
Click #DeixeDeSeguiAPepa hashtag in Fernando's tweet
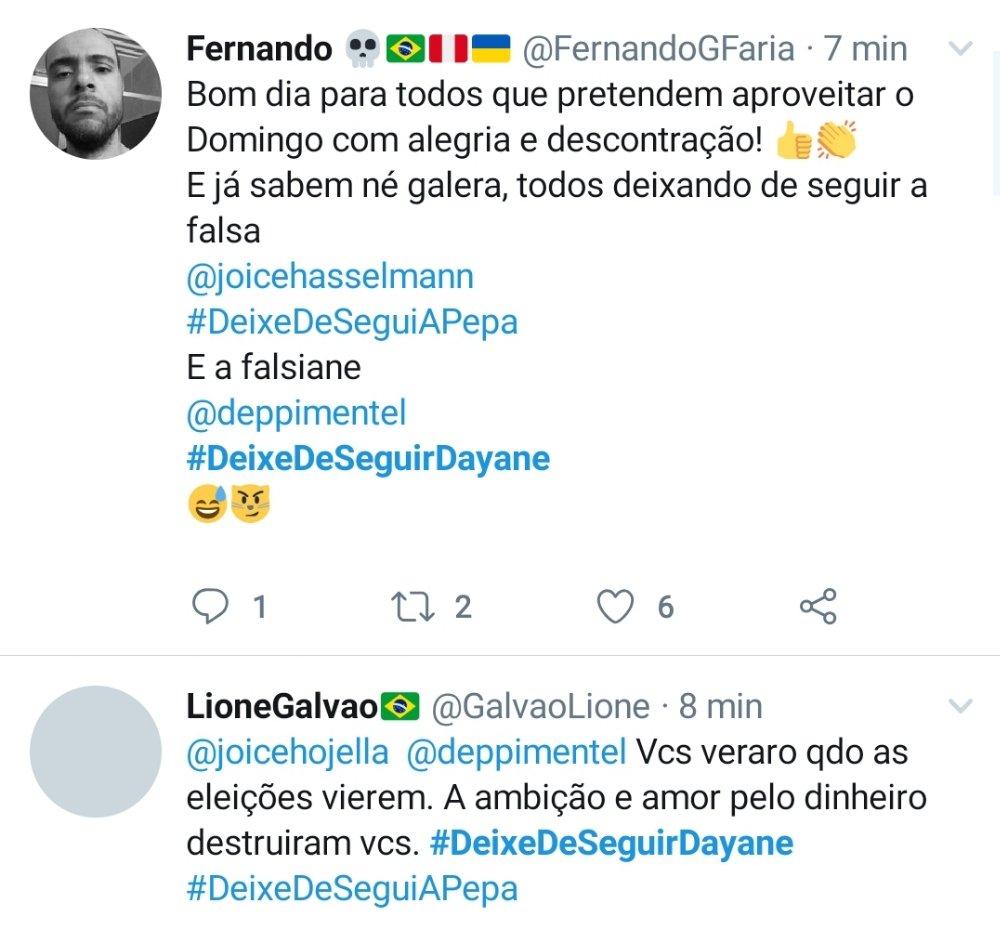coord(352,322)
